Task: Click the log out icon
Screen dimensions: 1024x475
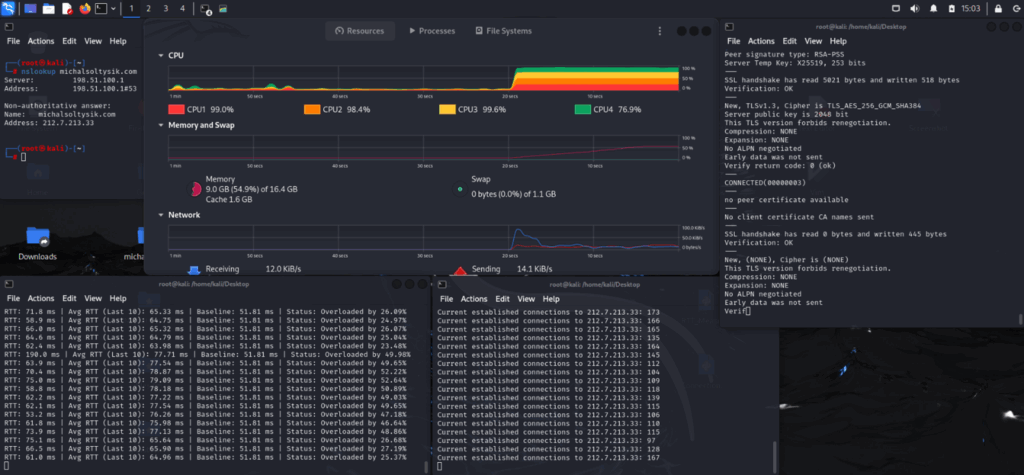Action: (1015, 8)
